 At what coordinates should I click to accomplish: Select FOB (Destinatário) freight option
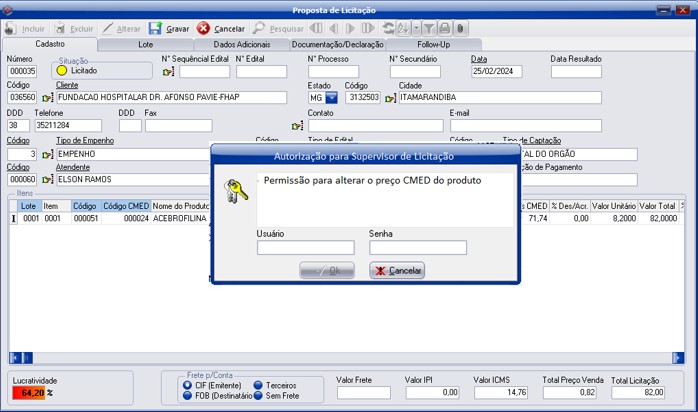point(187,395)
